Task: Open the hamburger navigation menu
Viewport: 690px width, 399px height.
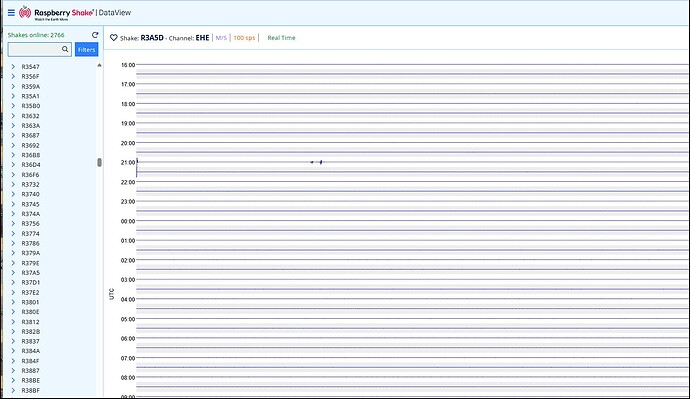Action: coord(11,13)
